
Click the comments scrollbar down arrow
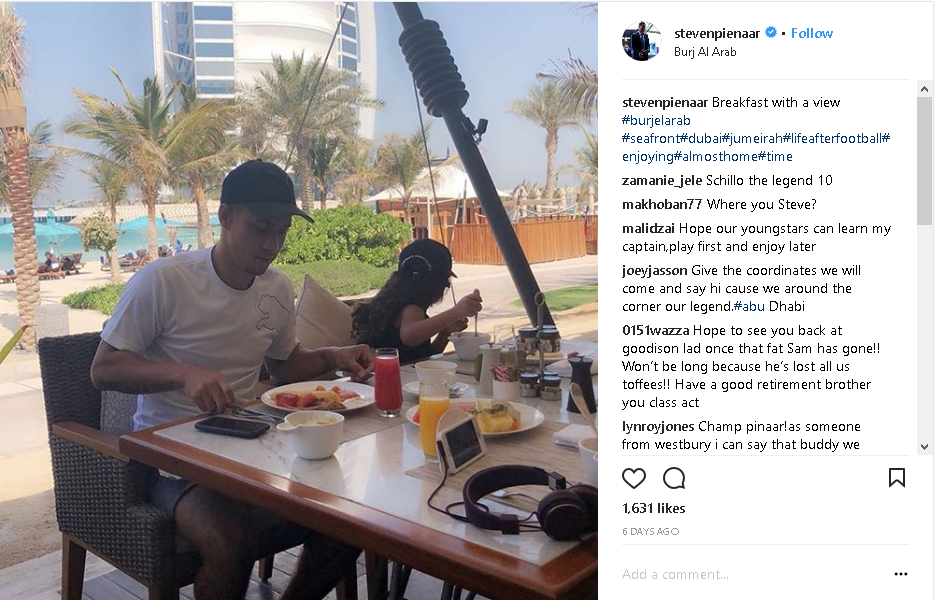pos(924,446)
